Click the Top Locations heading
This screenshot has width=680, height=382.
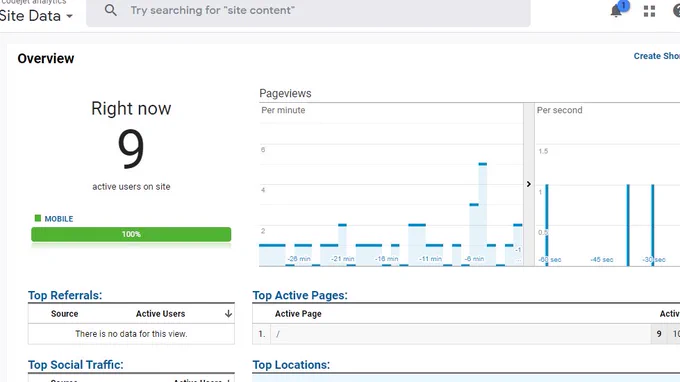tap(291, 365)
